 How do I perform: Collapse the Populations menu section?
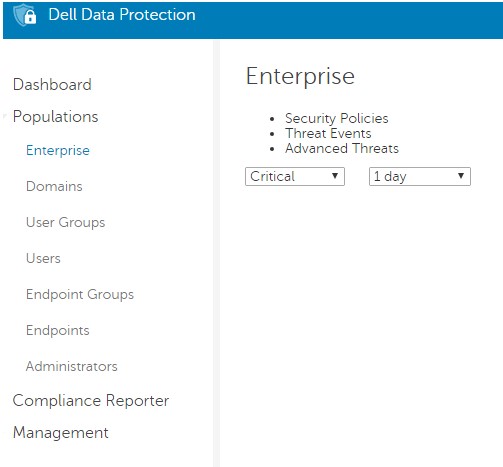point(55,117)
